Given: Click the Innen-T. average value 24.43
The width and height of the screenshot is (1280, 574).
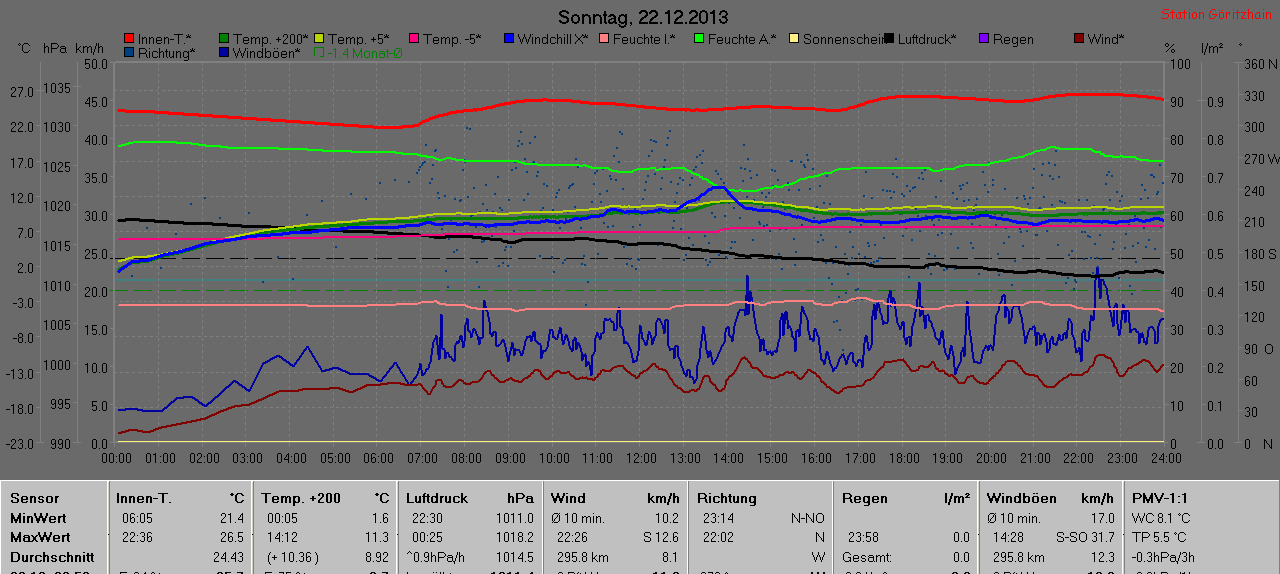Looking at the screenshot, I should (x=229, y=557).
